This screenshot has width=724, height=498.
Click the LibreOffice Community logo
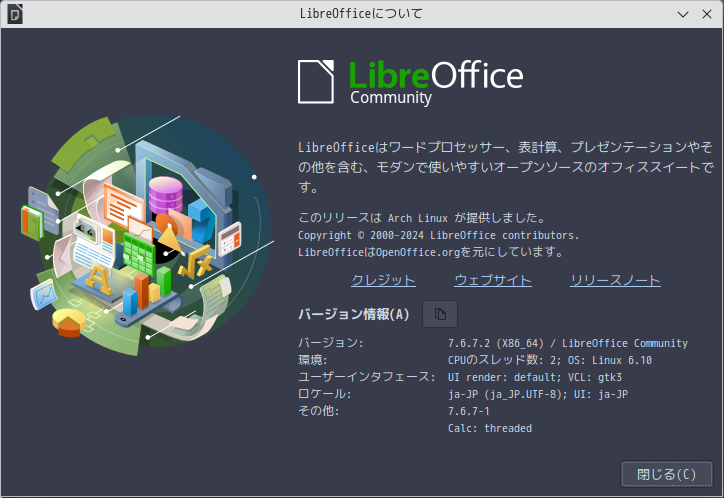pos(410,82)
